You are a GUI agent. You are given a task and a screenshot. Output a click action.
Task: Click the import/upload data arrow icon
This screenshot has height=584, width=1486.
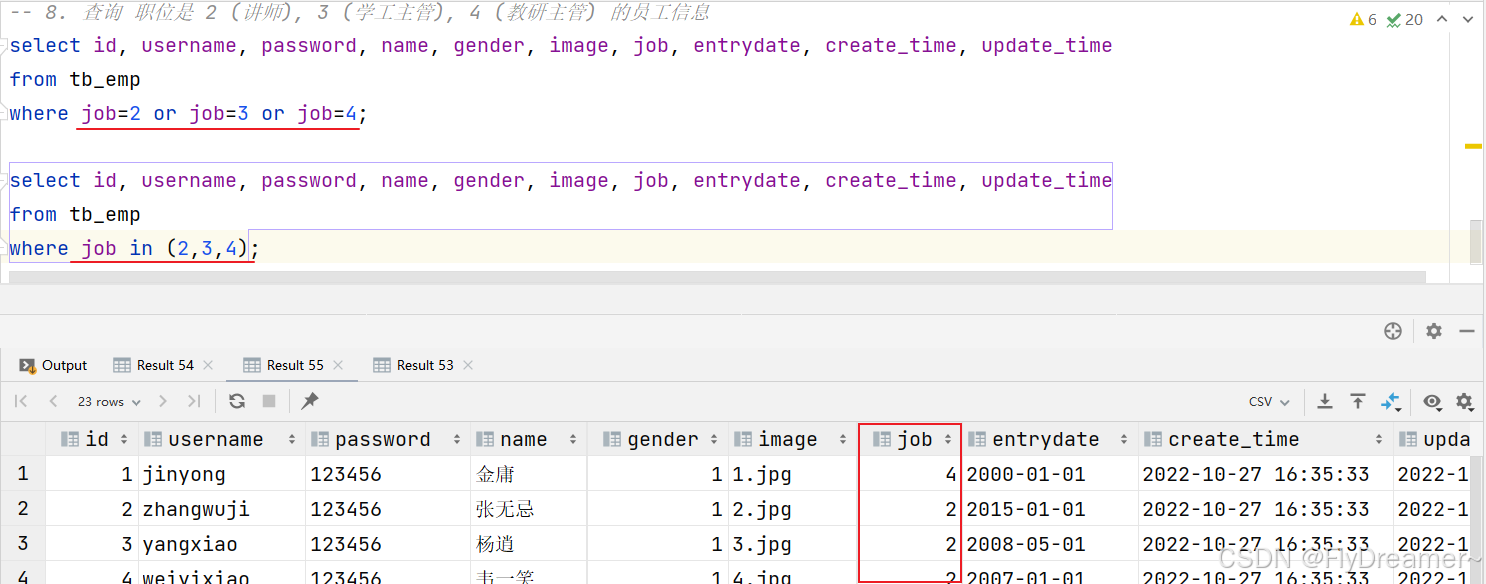1358,401
